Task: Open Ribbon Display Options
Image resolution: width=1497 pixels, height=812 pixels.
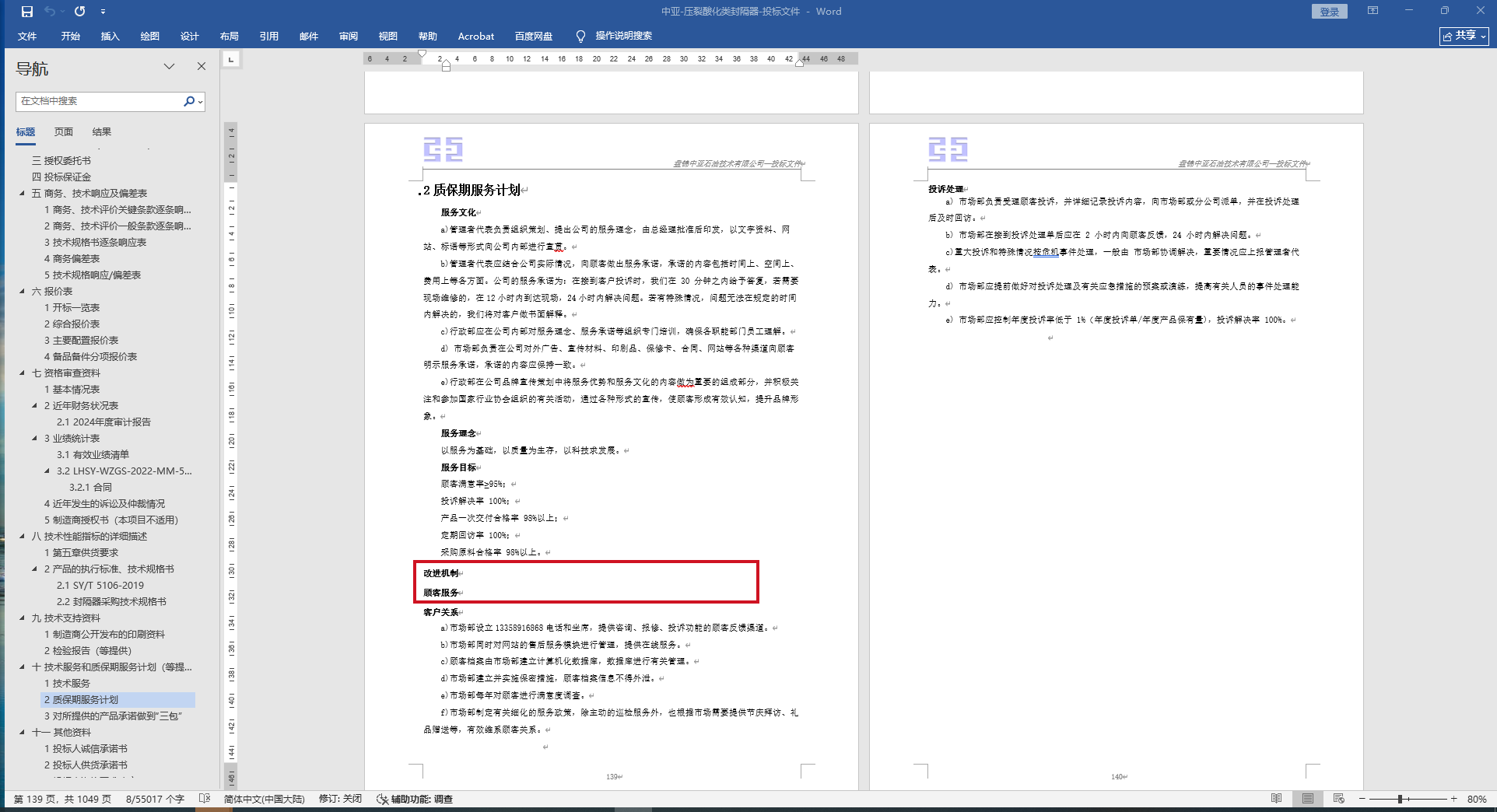Action: point(1373,11)
